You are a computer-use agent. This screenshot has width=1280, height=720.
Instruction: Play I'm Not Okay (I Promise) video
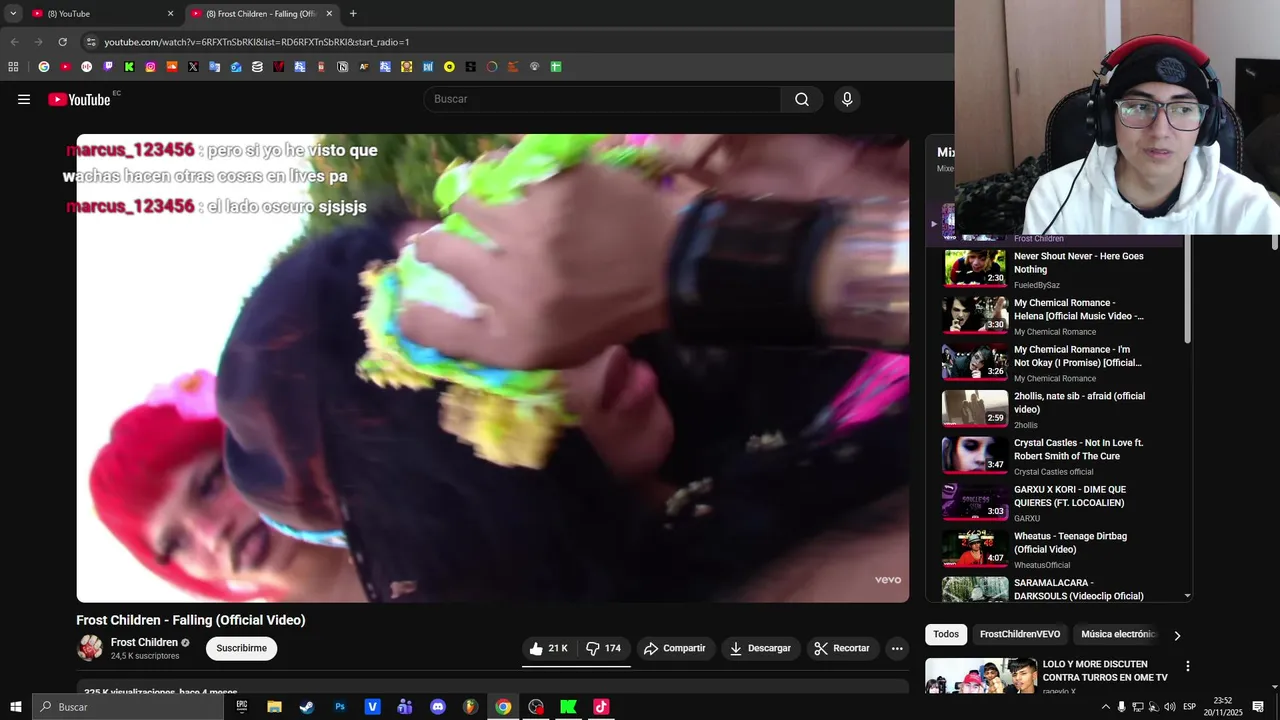point(1060,363)
